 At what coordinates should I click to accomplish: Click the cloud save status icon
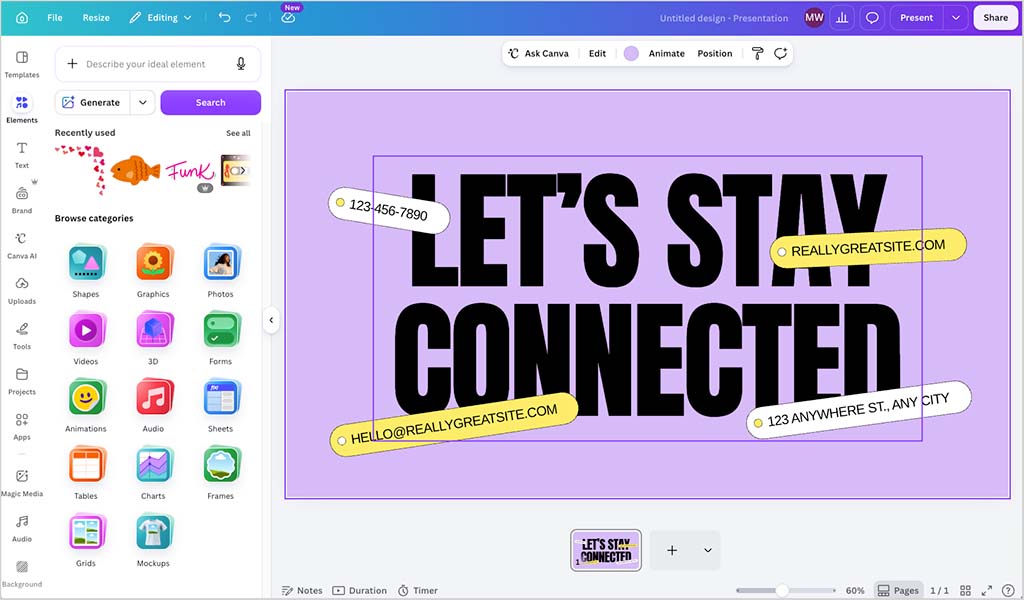point(288,18)
